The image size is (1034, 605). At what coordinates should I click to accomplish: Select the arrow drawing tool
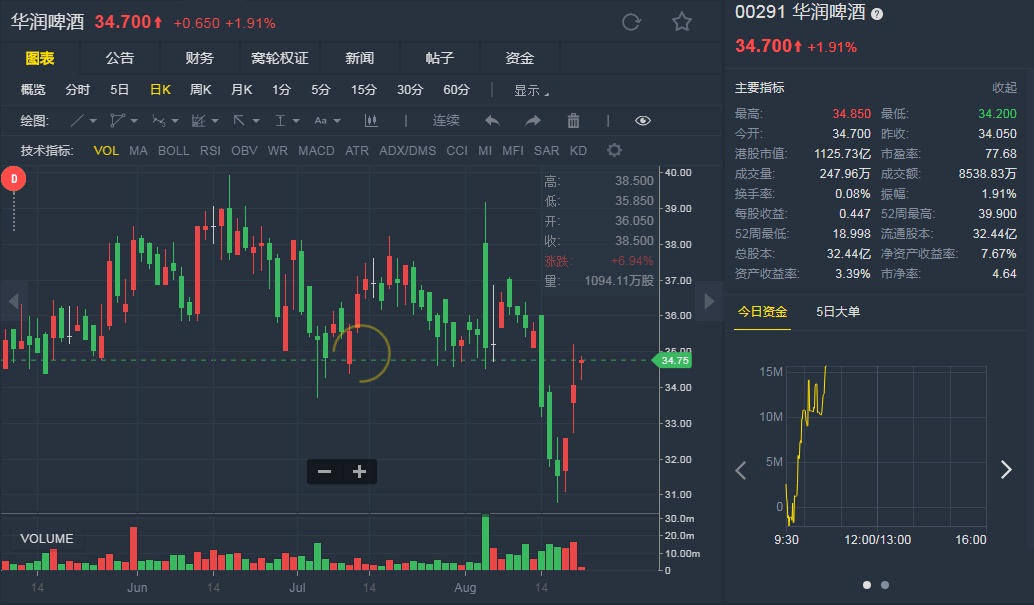239,121
